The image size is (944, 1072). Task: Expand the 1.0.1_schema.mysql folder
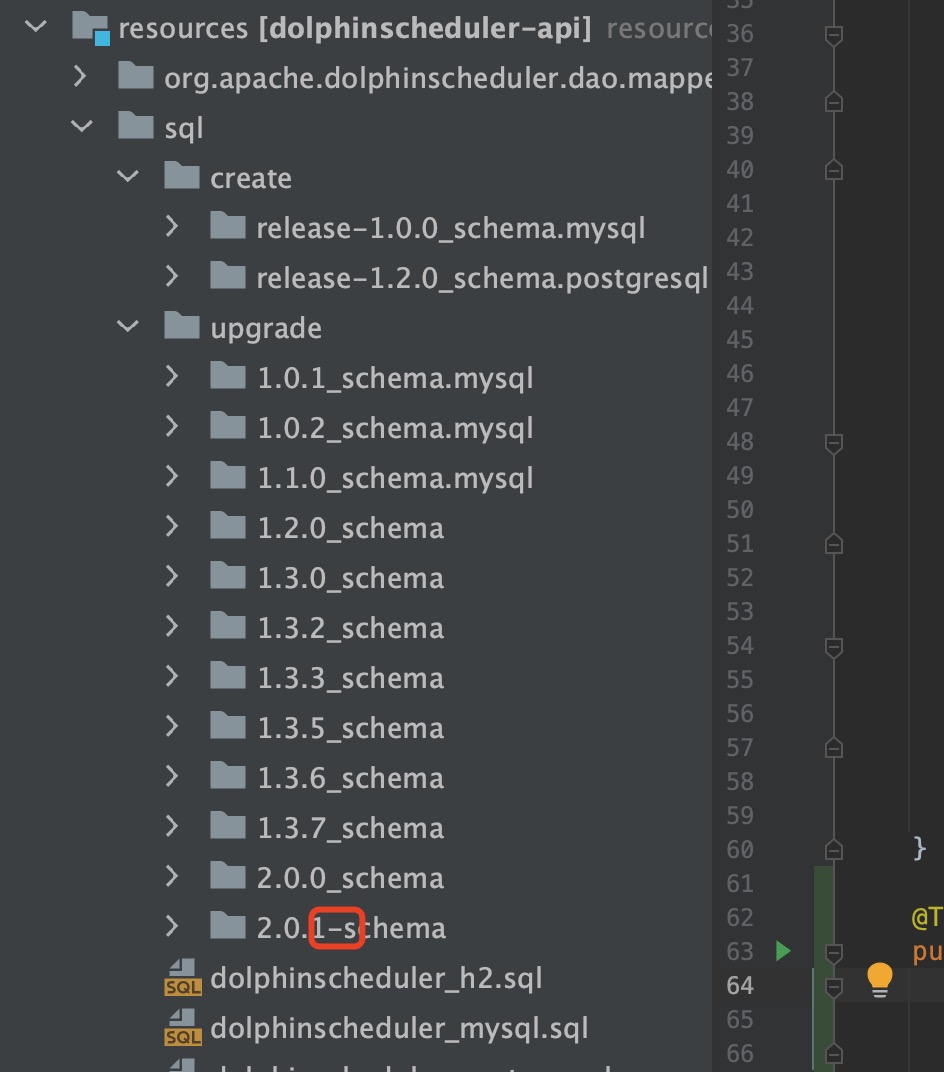point(172,377)
